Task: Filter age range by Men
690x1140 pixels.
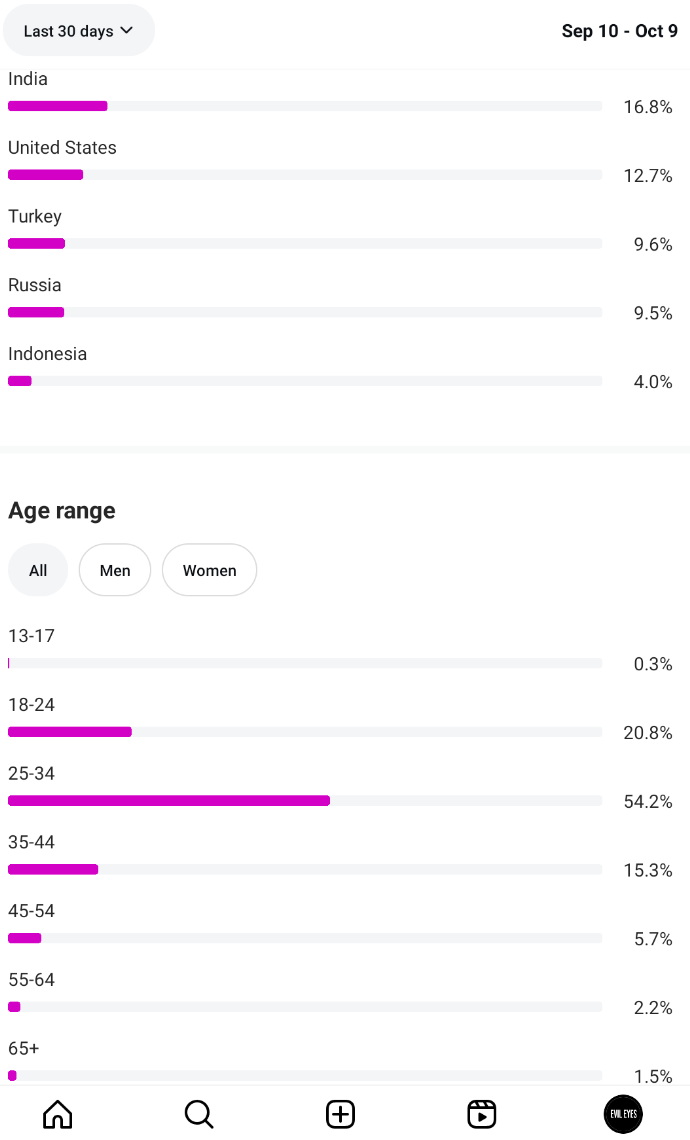Action: point(115,570)
